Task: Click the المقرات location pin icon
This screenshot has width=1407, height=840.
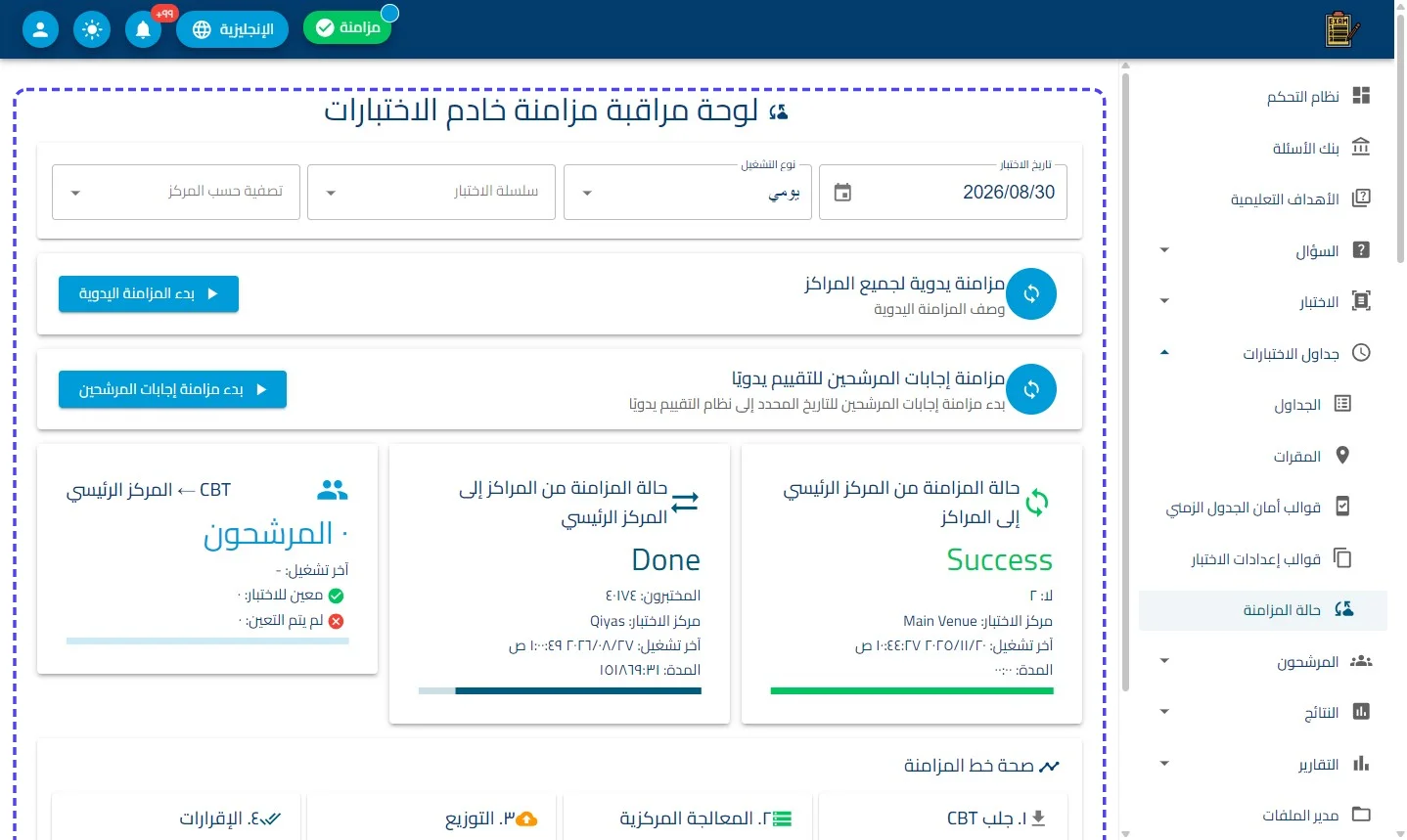Action: (1342, 456)
